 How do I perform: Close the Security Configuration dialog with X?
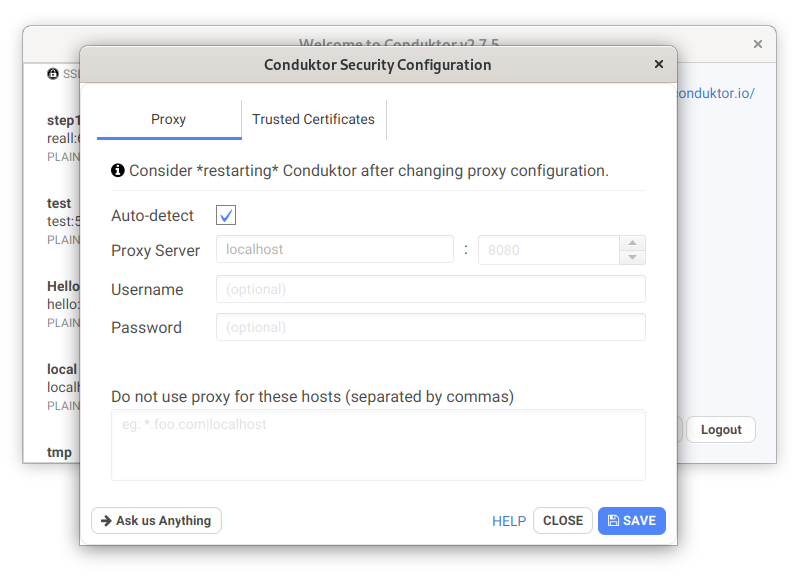click(x=659, y=64)
